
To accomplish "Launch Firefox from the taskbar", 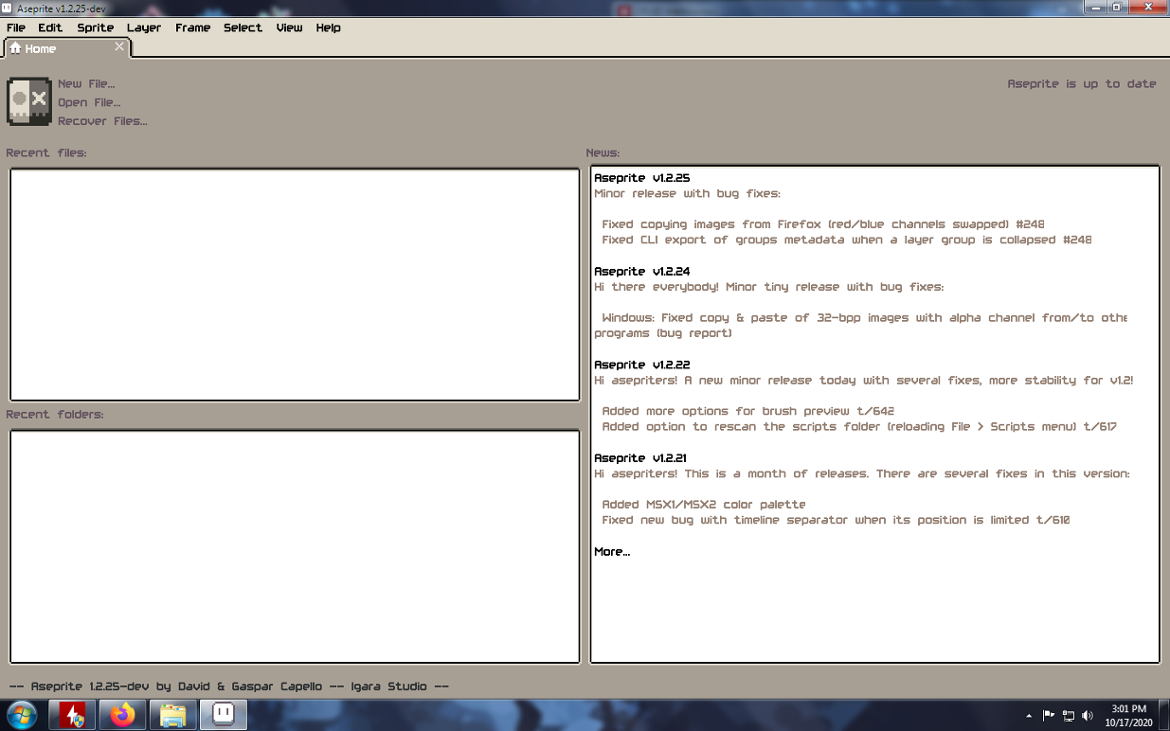I will 122,714.
